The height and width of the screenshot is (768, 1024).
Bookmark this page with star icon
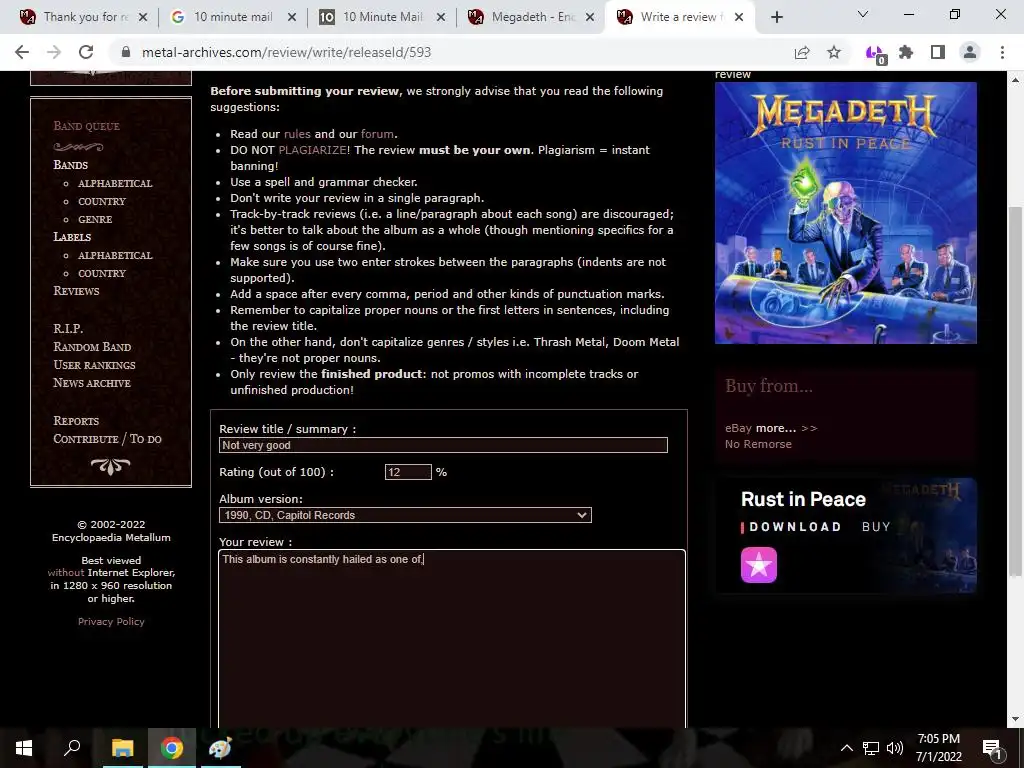(834, 52)
